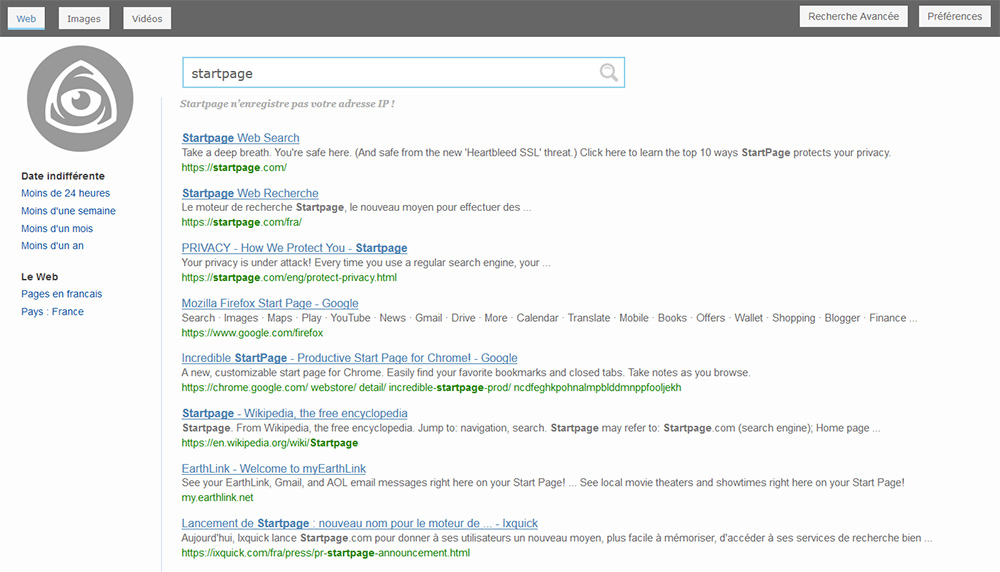This screenshot has width=1000, height=572.
Task: Click the 'customizable start page for Chrome' snippet
Action: click(x=466, y=372)
